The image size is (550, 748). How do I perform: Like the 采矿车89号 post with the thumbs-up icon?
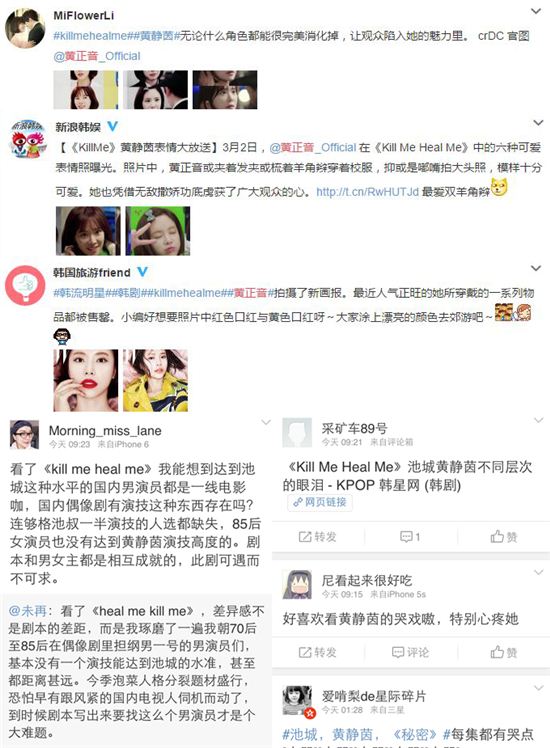point(503,537)
